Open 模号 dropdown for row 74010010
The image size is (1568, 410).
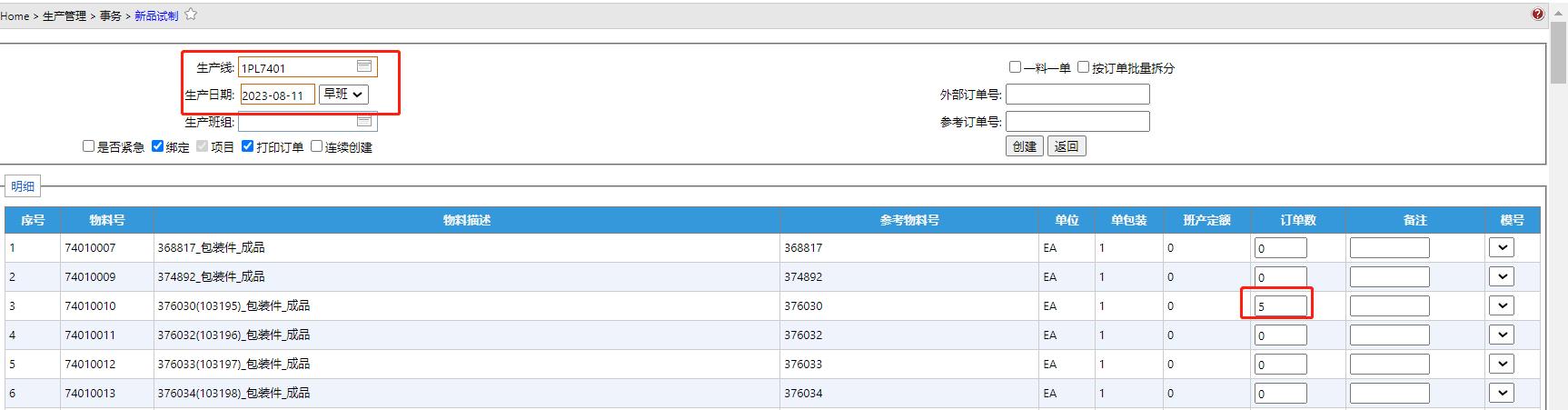point(1502,305)
